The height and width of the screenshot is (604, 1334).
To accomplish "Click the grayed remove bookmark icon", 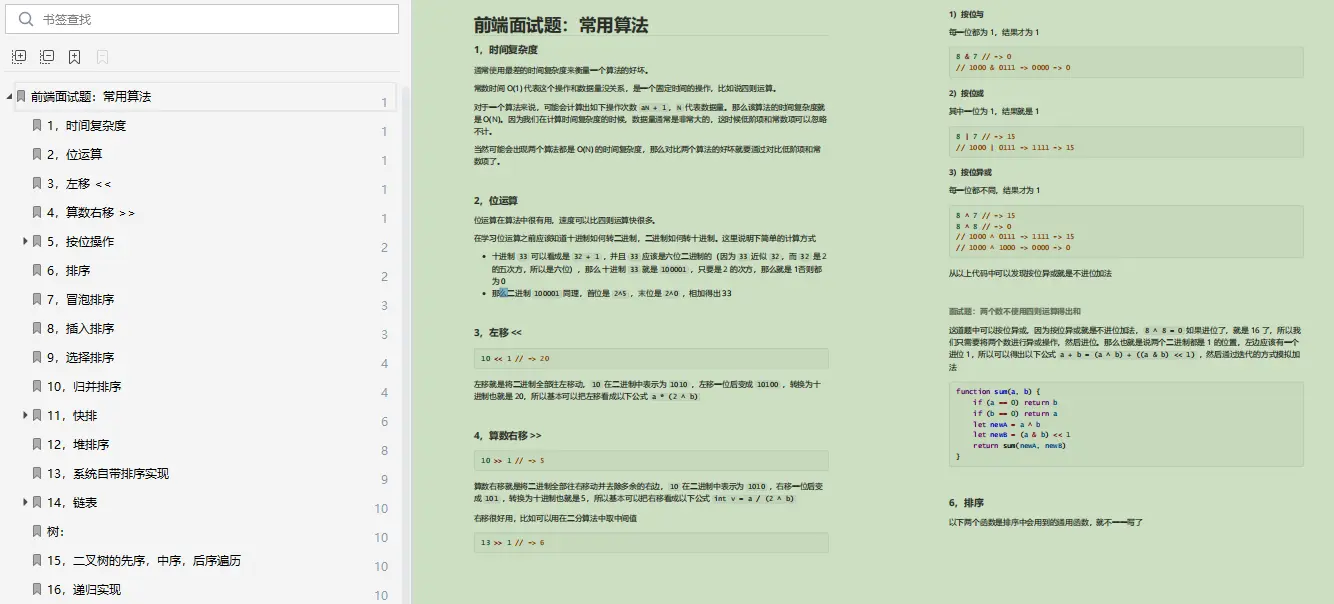I will pos(102,57).
